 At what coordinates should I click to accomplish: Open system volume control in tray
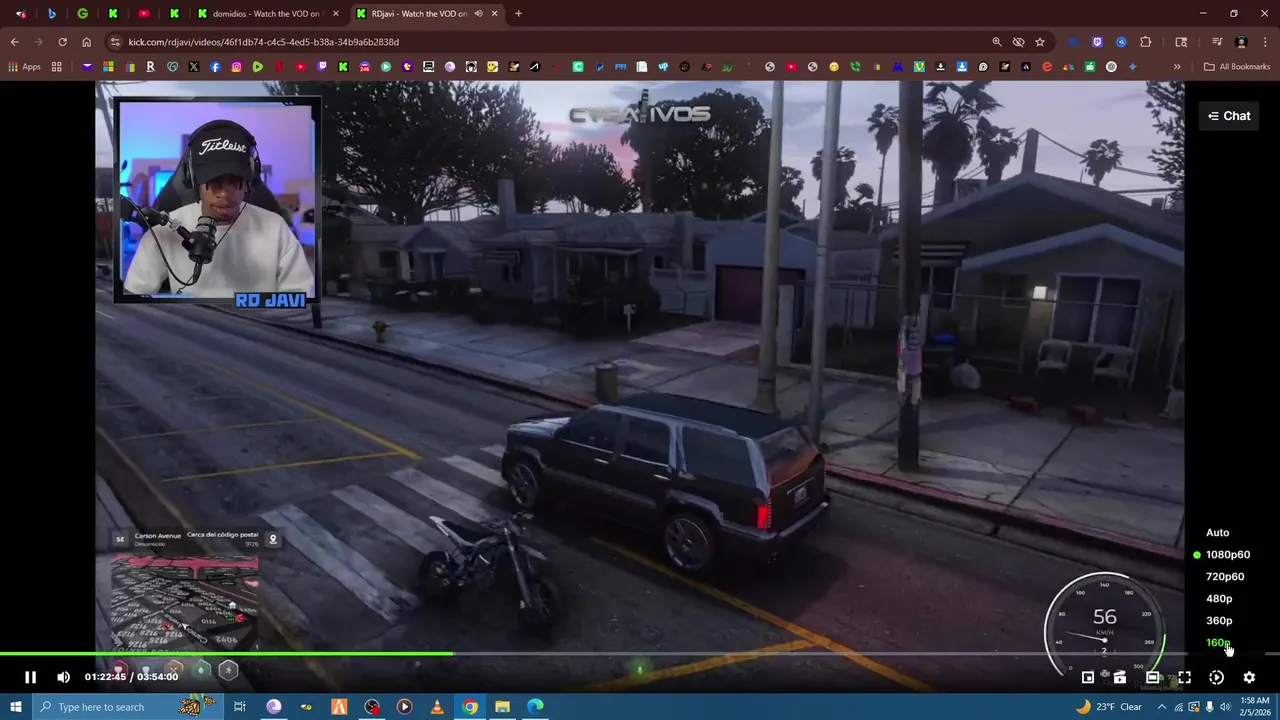click(x=1225, y=707)
